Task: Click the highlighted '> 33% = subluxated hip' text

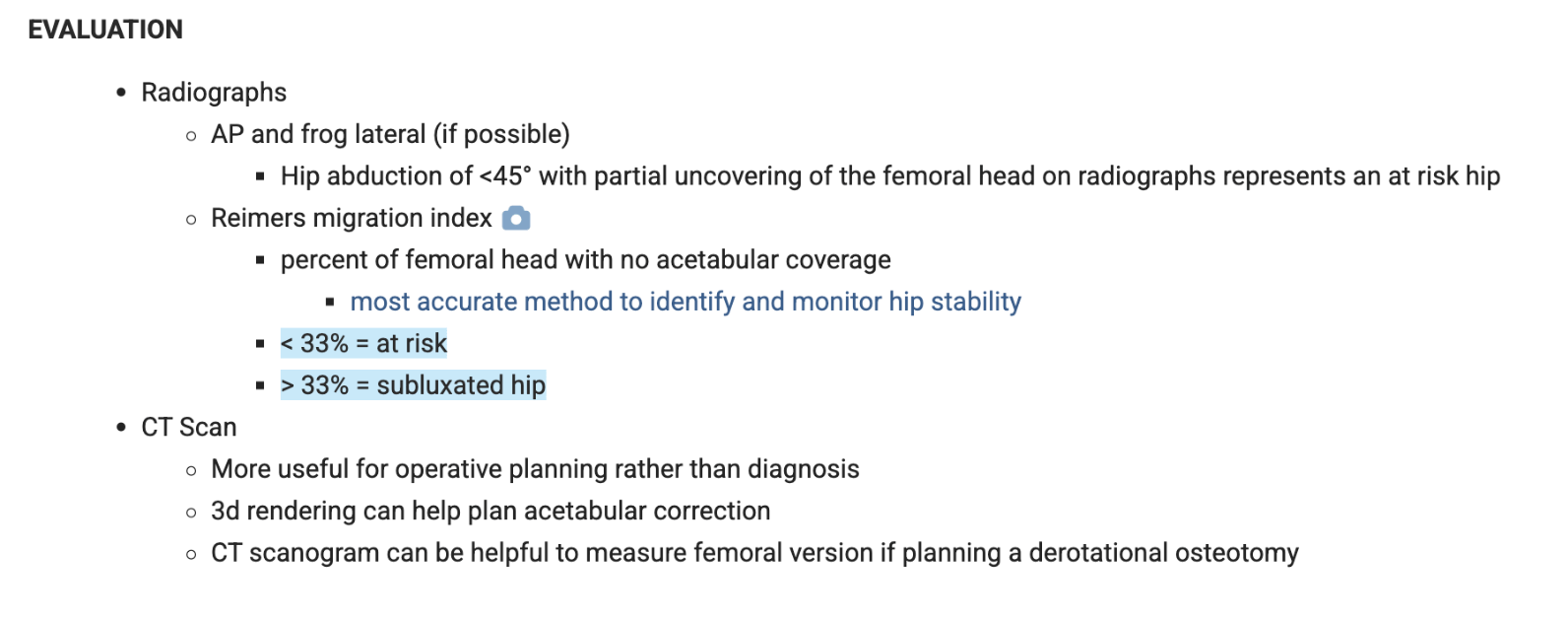Action: (x=413, y=385)
